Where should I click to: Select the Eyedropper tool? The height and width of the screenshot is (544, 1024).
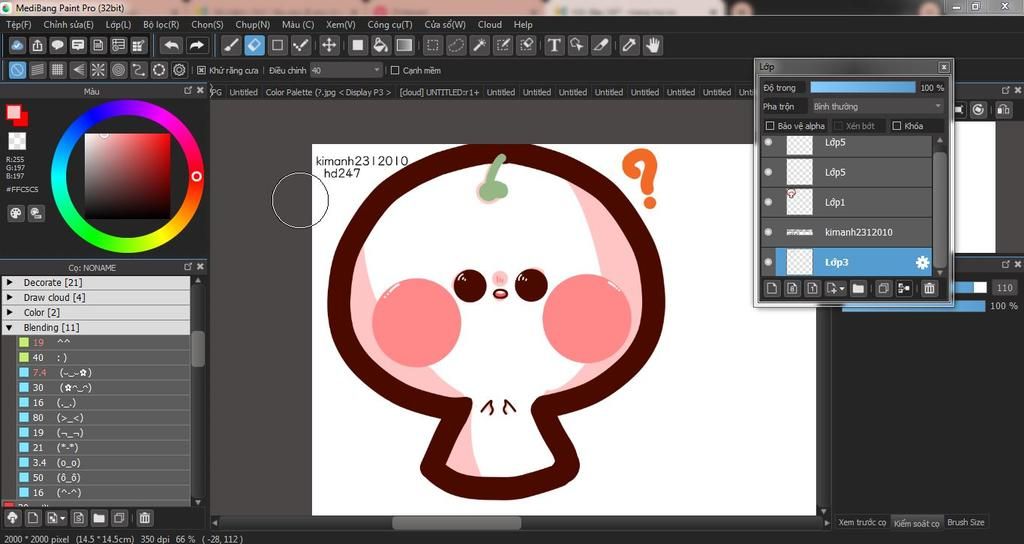coord(628,45)
